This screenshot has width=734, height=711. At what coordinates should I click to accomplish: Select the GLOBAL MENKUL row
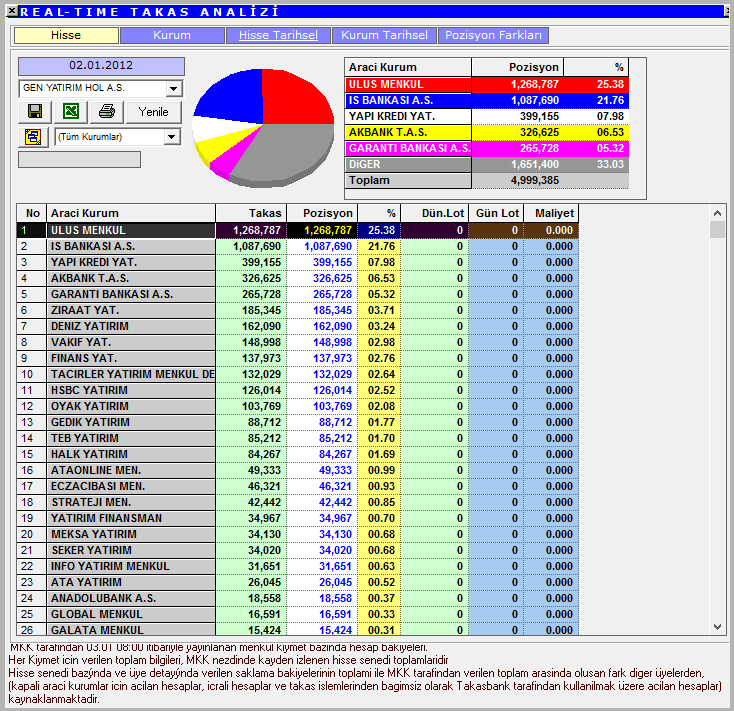298,614
